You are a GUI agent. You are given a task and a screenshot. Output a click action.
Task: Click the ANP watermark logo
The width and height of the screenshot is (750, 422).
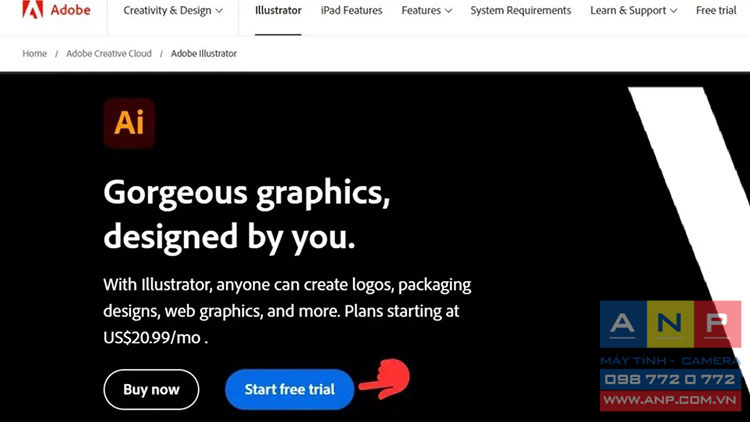tap(671, 324)
